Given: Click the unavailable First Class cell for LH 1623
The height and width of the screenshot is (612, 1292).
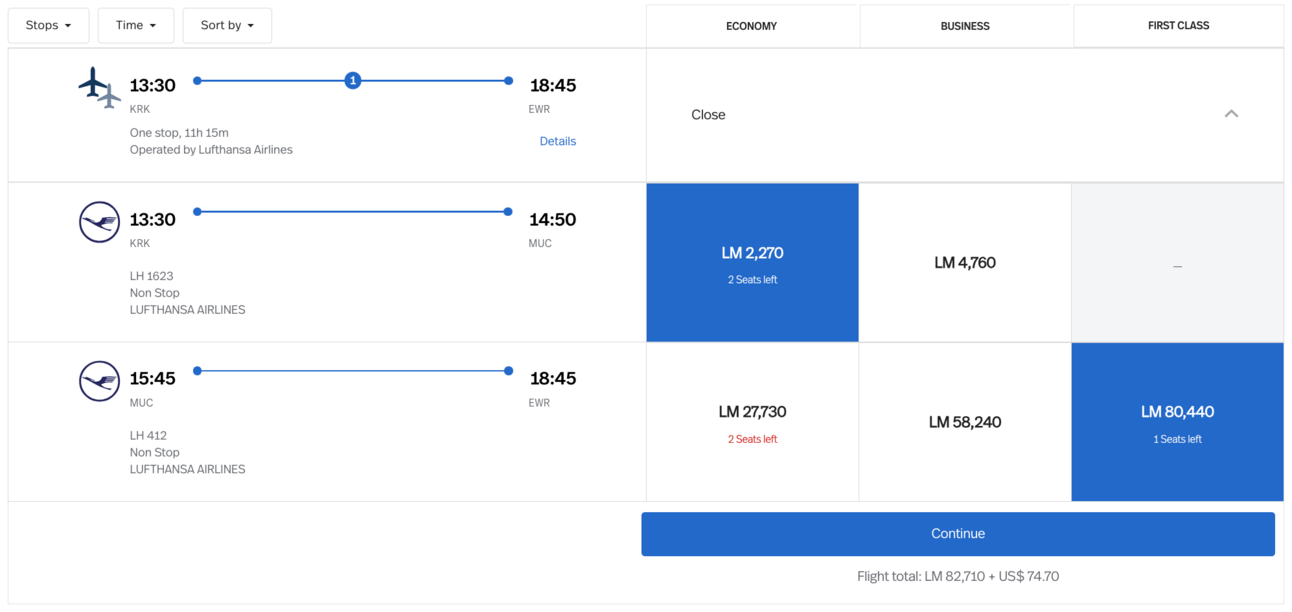Looking at the screenshot, I should click(x=1178, y=263).
